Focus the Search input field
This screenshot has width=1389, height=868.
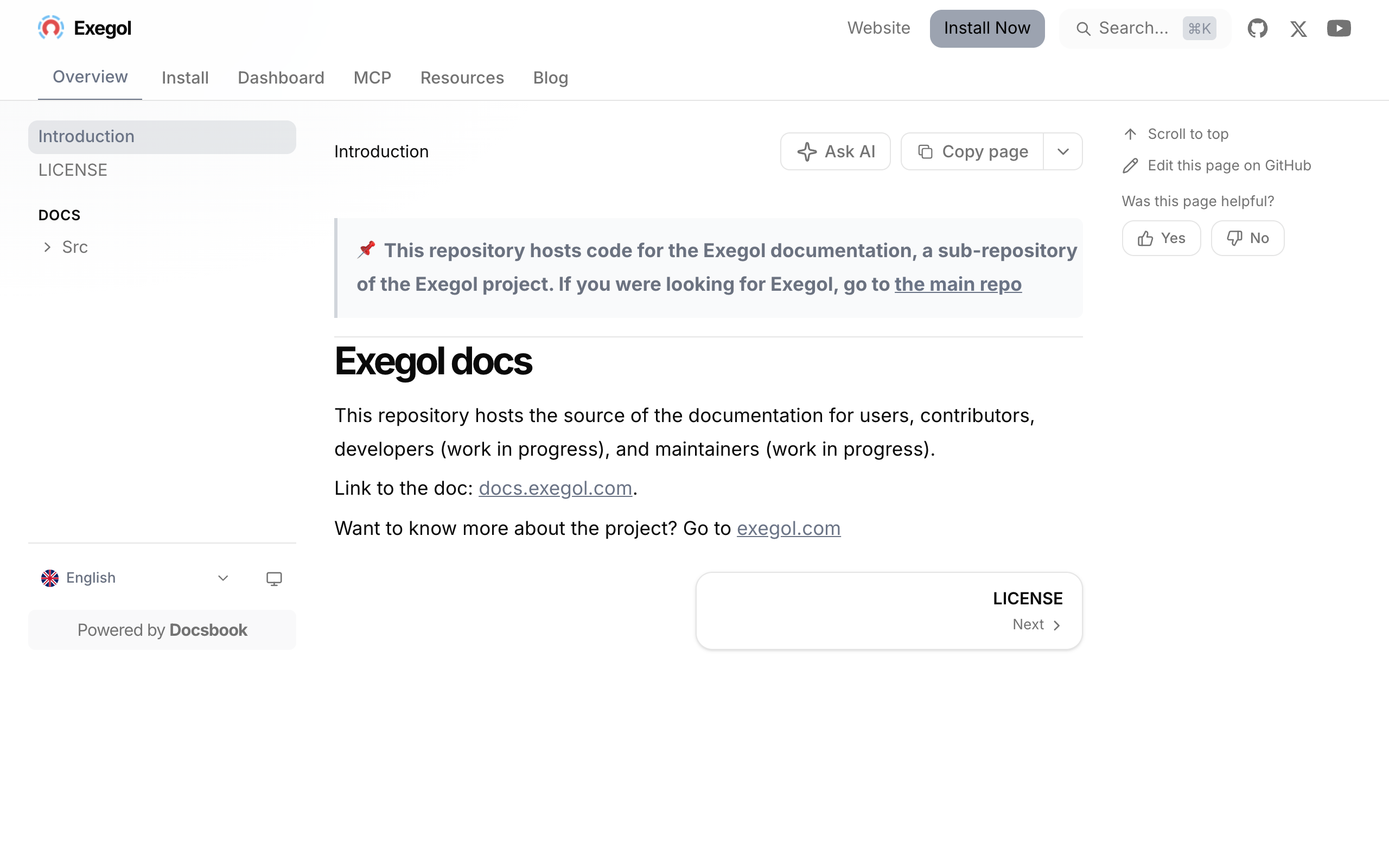point(1145,28)
